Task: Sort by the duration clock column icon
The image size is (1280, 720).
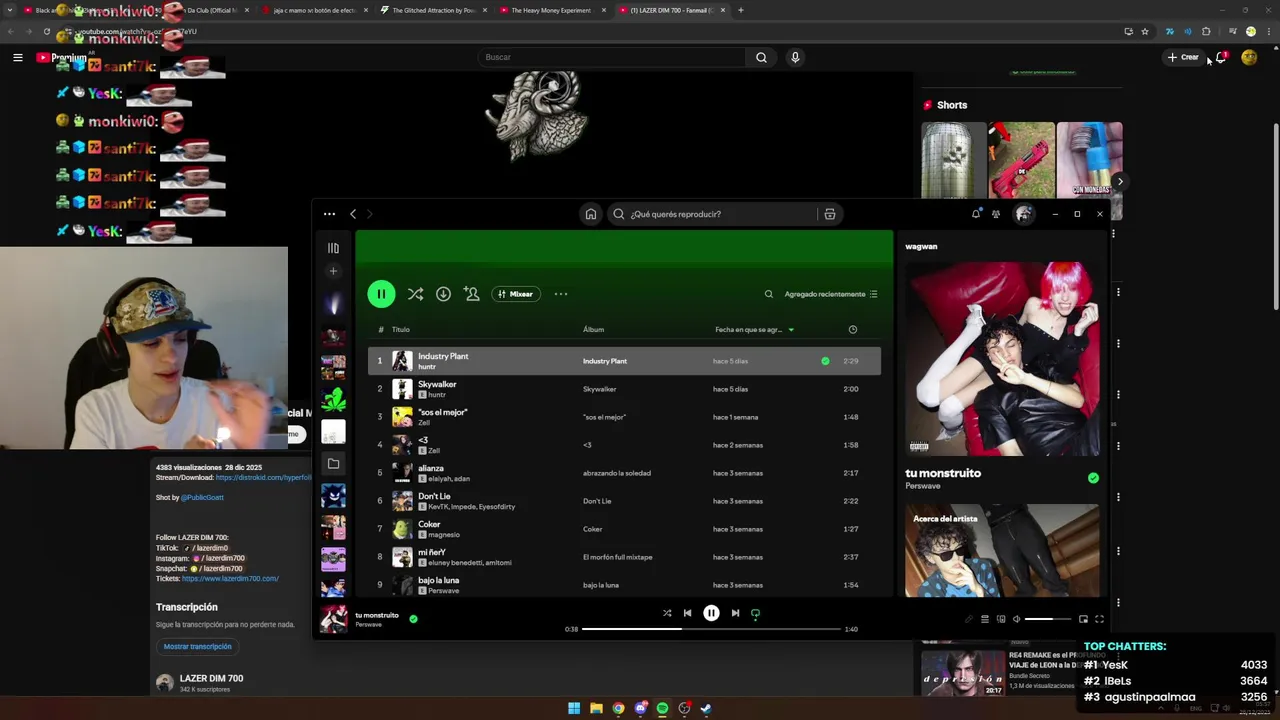Action: click(x=852, y=329)
